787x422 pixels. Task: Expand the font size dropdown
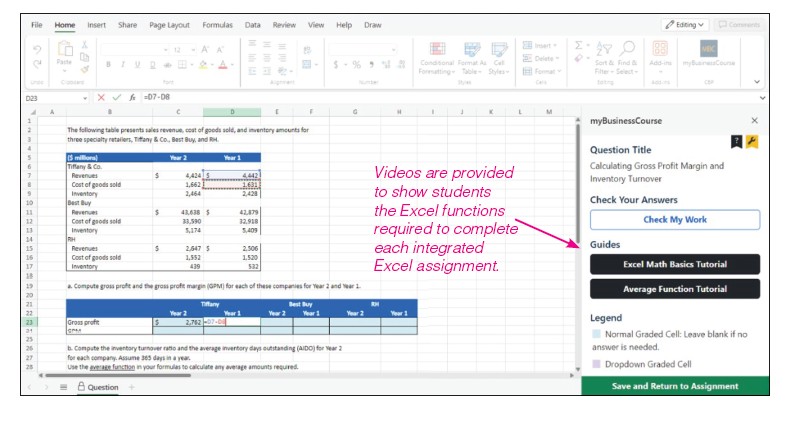[x=190, y=48]
